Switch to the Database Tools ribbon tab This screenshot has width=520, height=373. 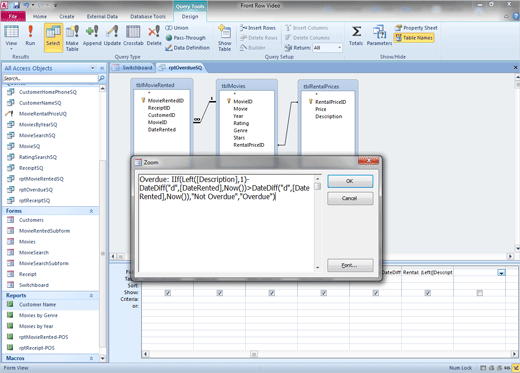148,16
